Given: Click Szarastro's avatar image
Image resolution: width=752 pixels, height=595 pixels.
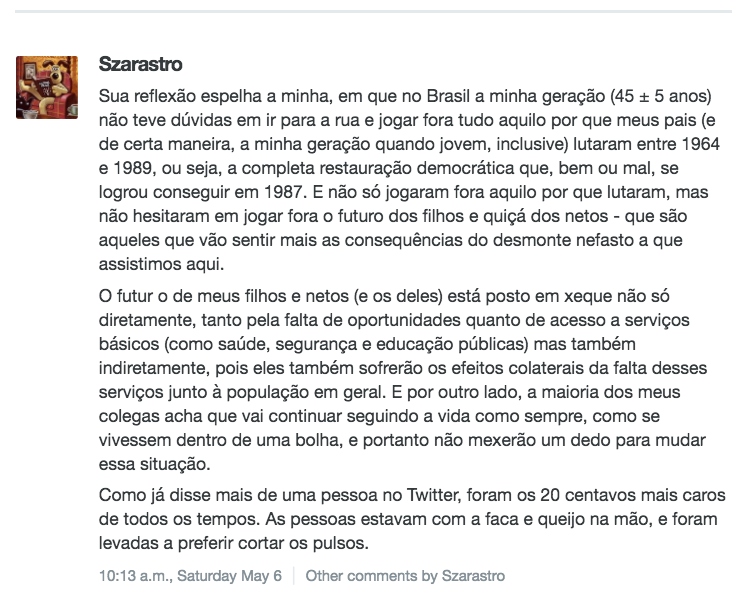Looking at the screenshot, I should pyautogui.click(x=47, y=87).
